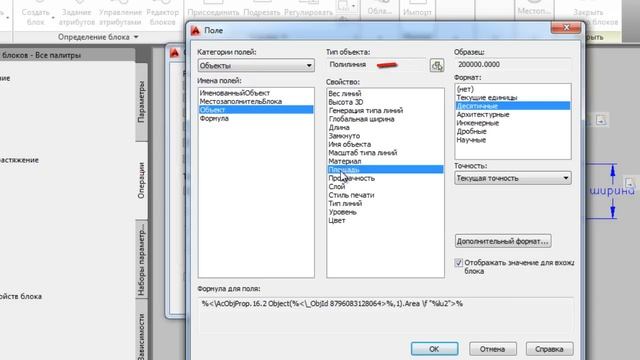Click the Отмена button
This screenshot has width=640, height=360.
point(493,349)
